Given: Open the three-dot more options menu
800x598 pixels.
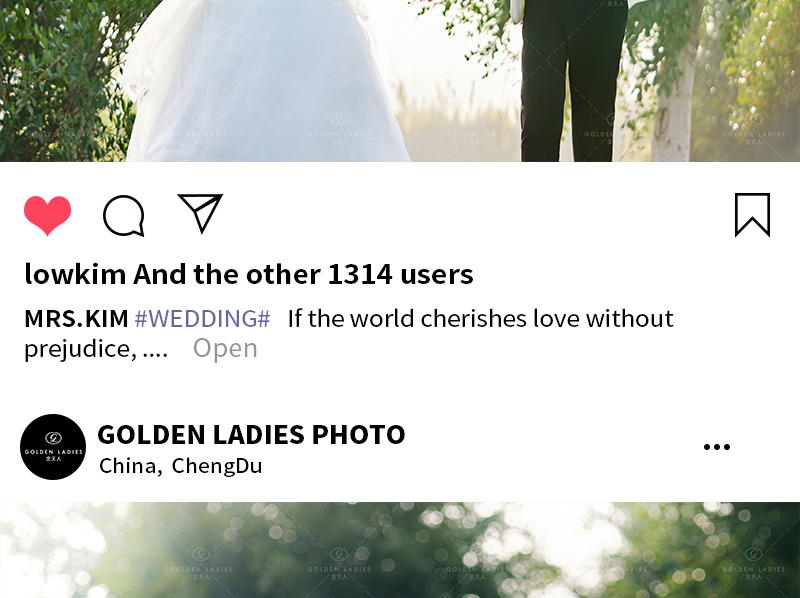Looking at the screenshot, I should point(717,447).
